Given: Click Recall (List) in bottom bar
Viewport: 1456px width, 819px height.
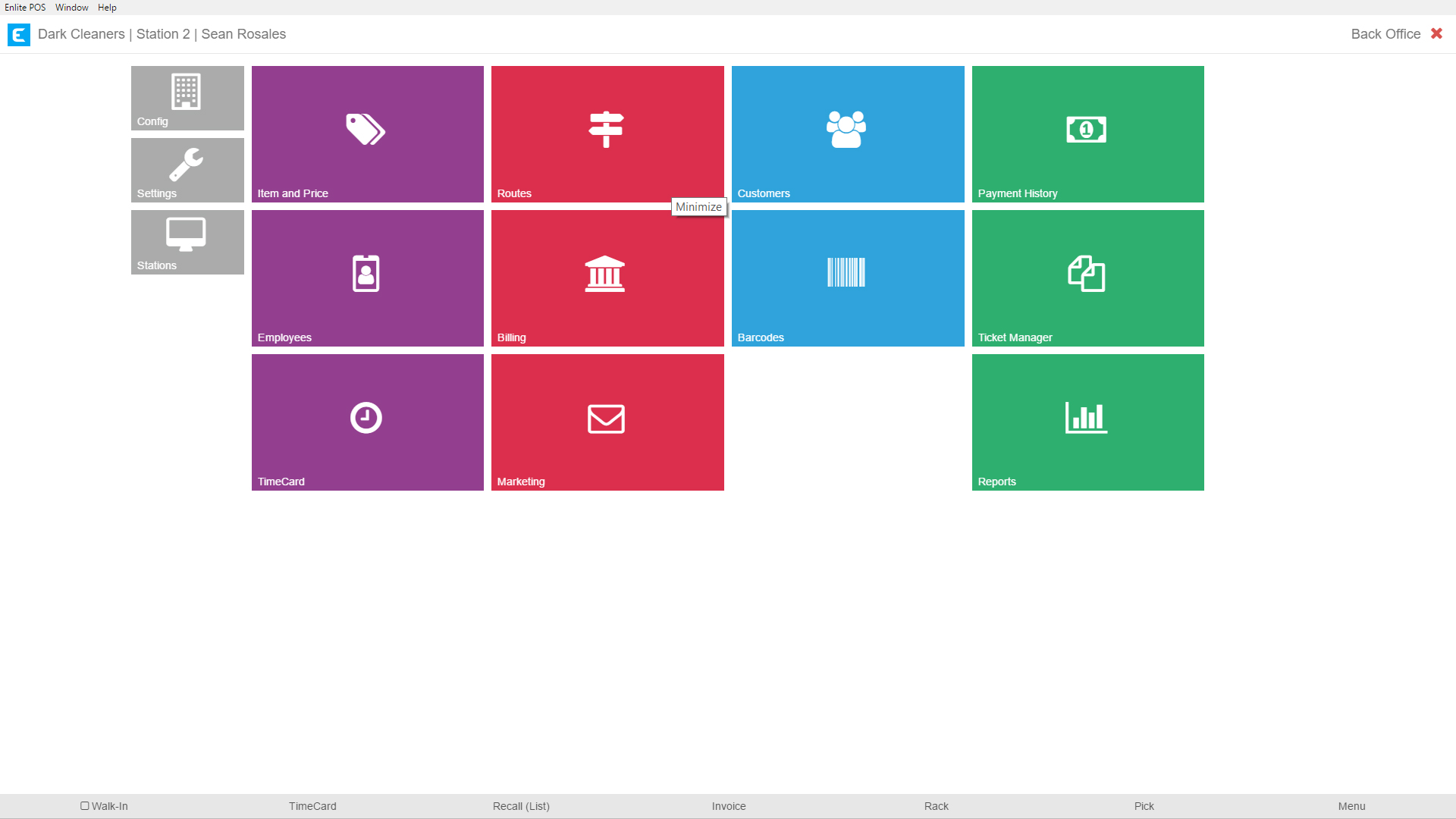Looking at the screenshot, I should 521,806.
